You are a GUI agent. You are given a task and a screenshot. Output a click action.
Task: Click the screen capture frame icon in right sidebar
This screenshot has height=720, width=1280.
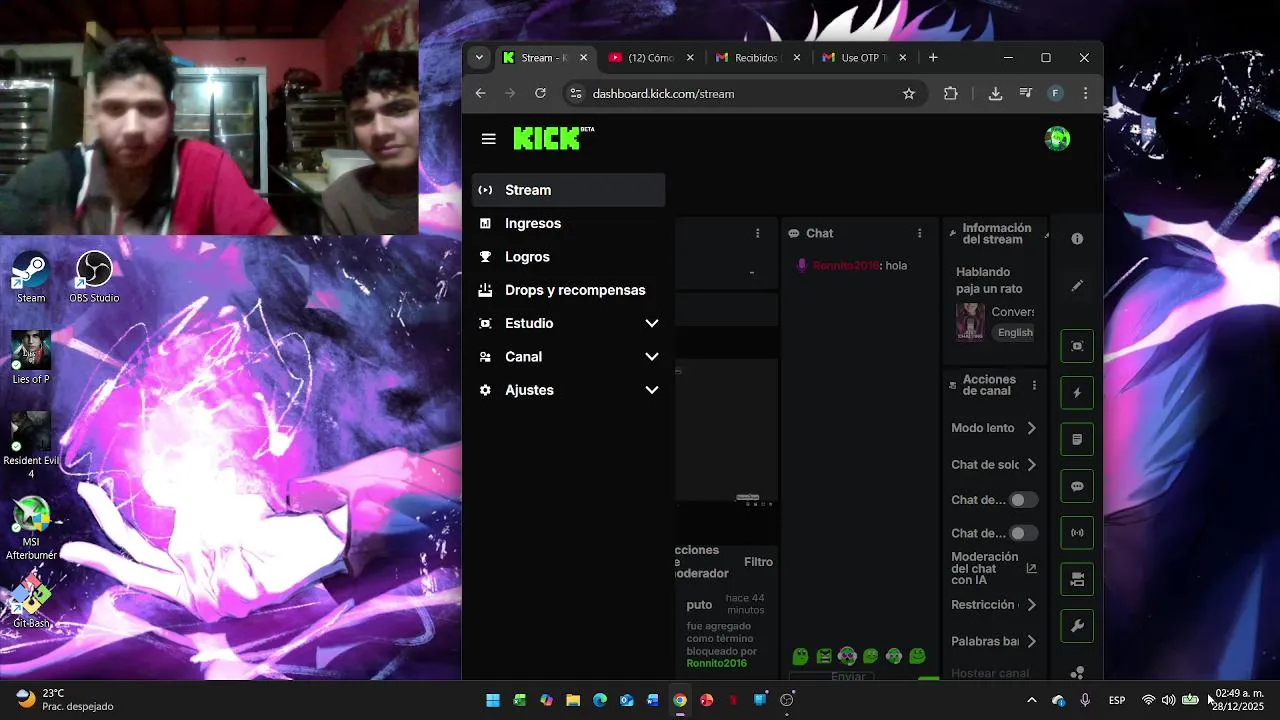[x=1077, y=346]
